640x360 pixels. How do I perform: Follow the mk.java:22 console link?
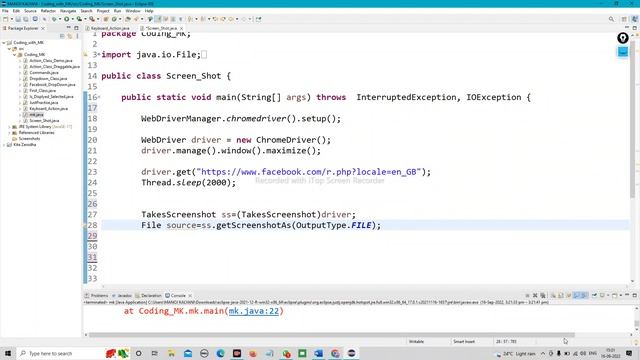[253, 311]
